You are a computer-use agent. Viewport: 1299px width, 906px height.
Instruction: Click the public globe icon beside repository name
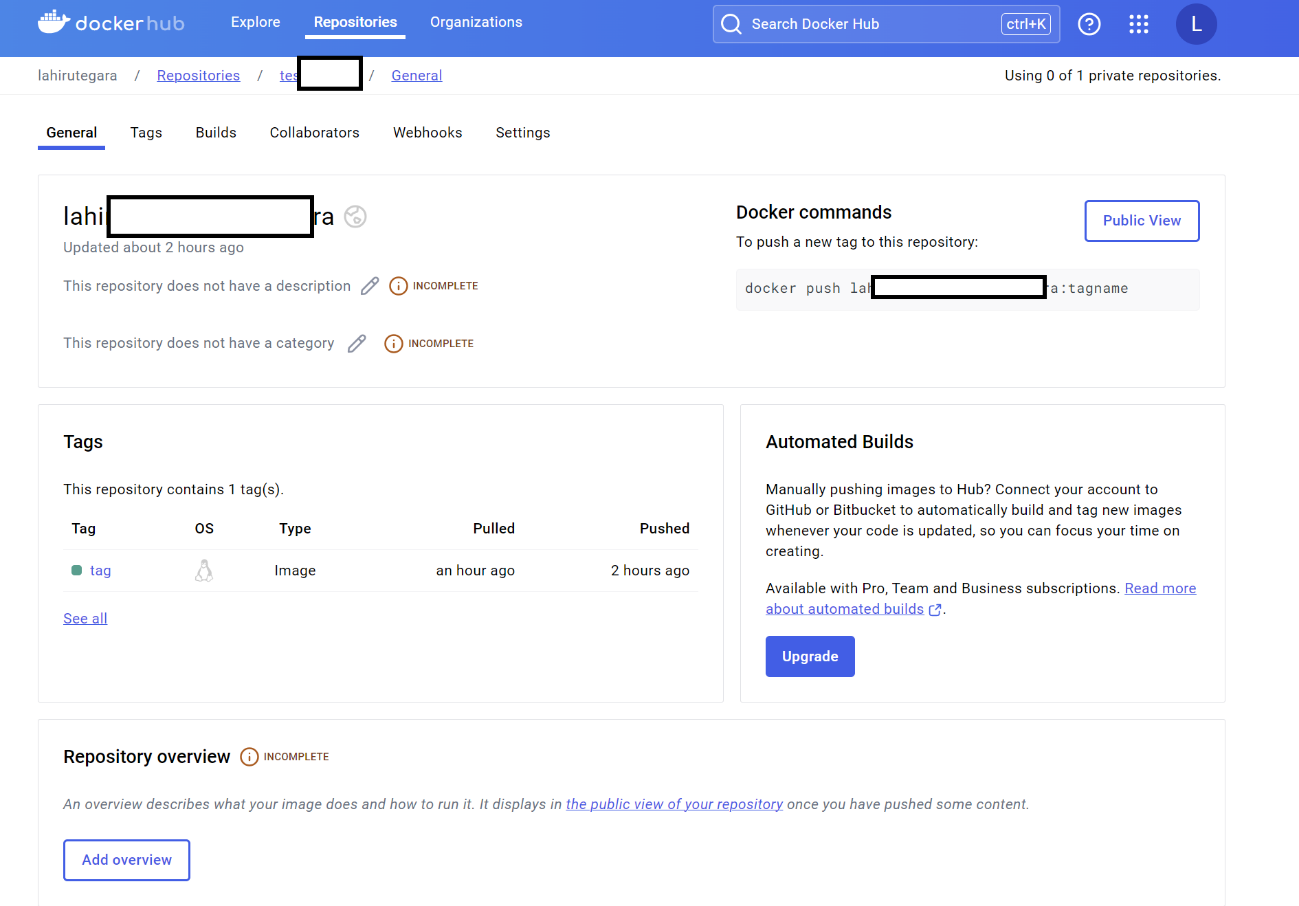(355, 216)
